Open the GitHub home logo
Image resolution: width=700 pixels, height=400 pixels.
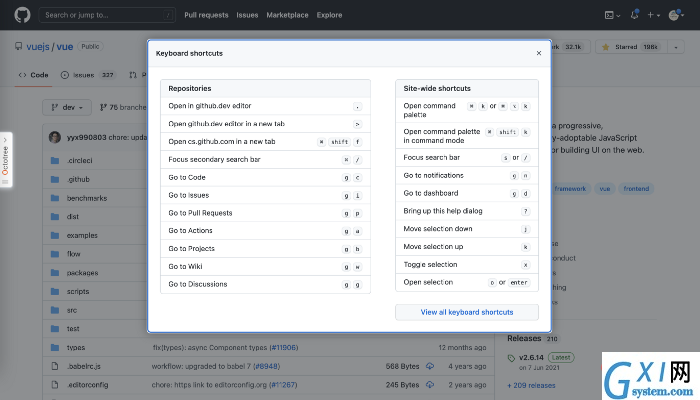22,15
